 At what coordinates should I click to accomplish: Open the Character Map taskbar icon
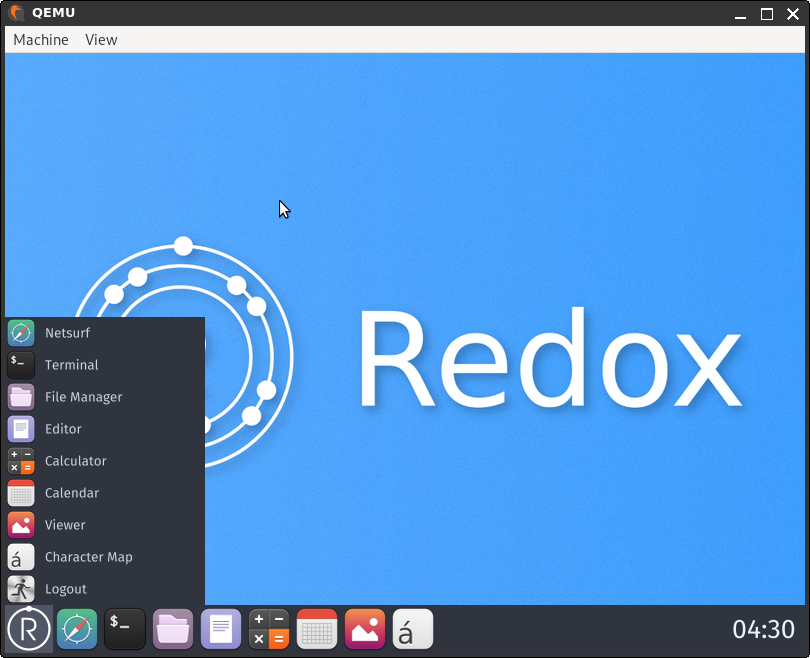[x=412, y=629]
